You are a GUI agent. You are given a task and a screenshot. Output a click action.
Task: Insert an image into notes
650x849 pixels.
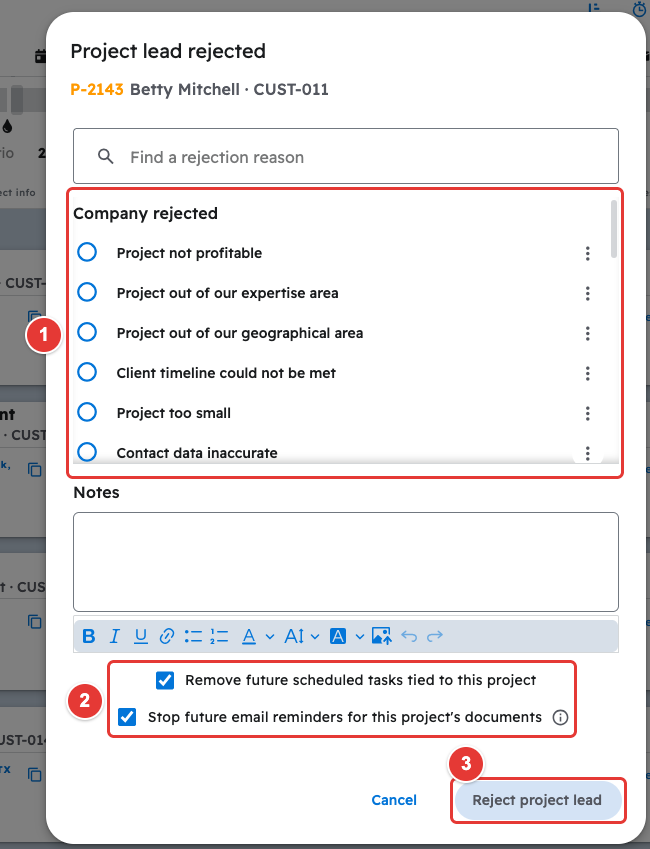click(x=381, y=636)
